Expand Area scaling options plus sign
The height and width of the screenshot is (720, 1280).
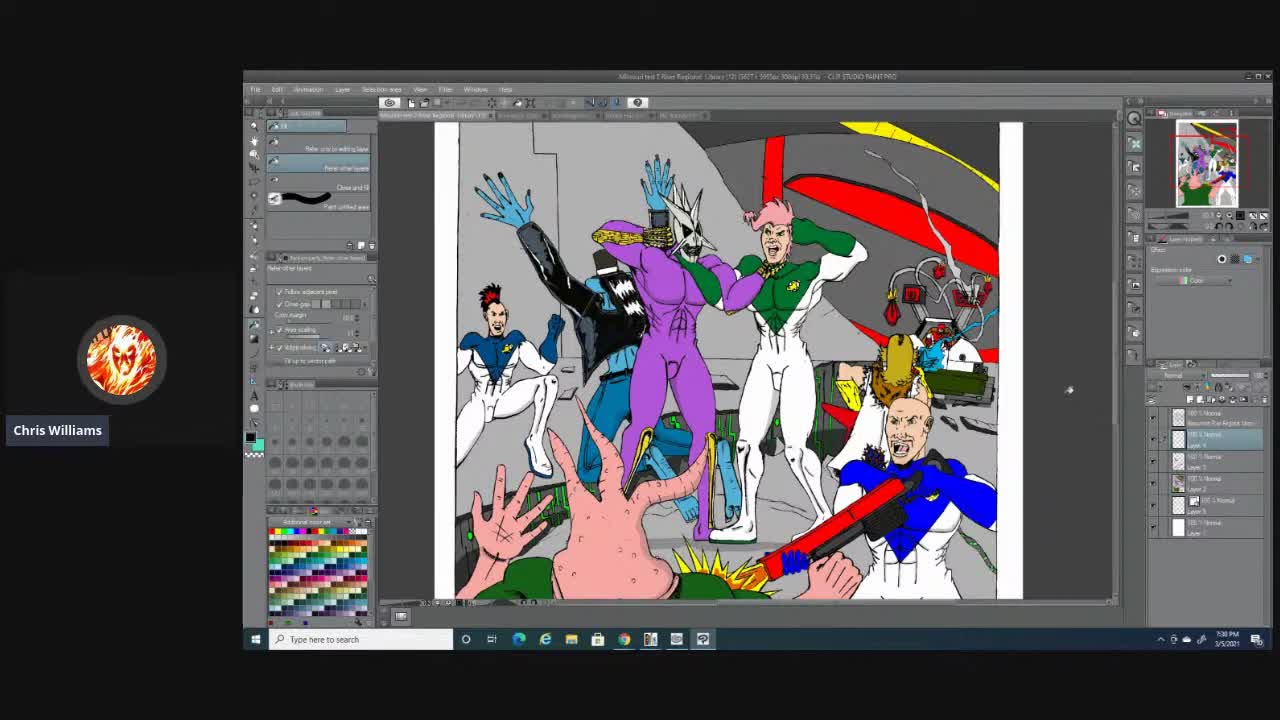(271, 331)
